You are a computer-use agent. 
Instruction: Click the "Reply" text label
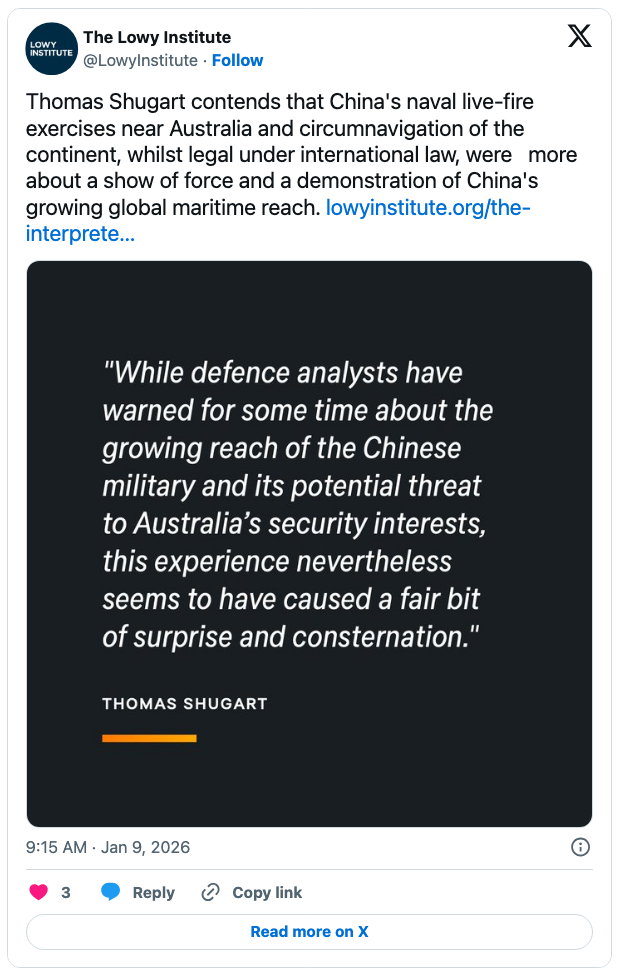click(153, 893)
